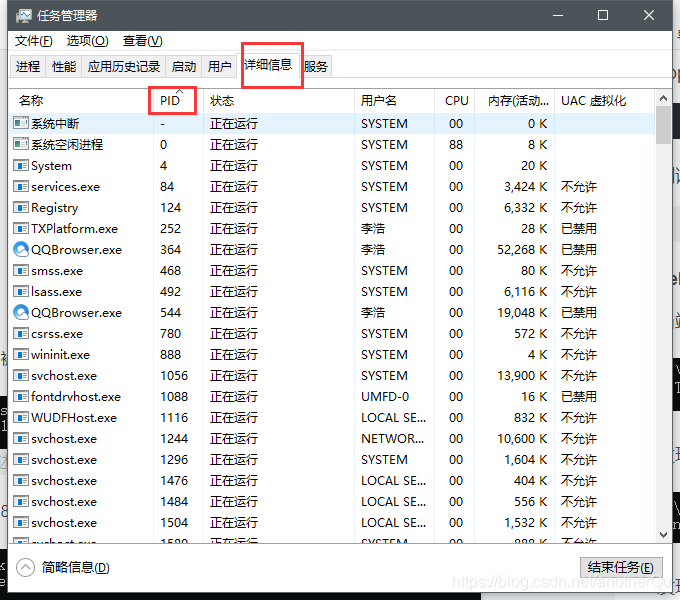Viewport: 680px width, 600px height.
Task: Minimize the Task Manager window
Action: tap(558, 15)
